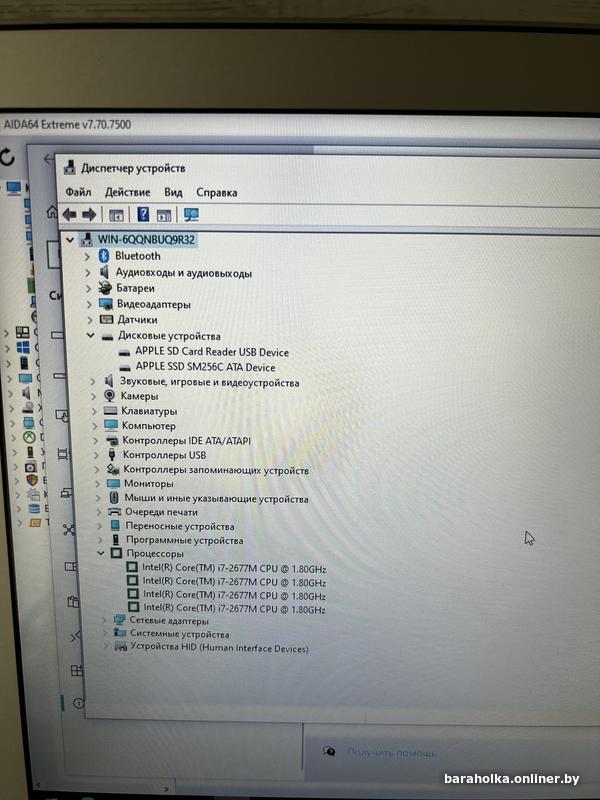Select the Камеры category label

(x=139, y=396)
